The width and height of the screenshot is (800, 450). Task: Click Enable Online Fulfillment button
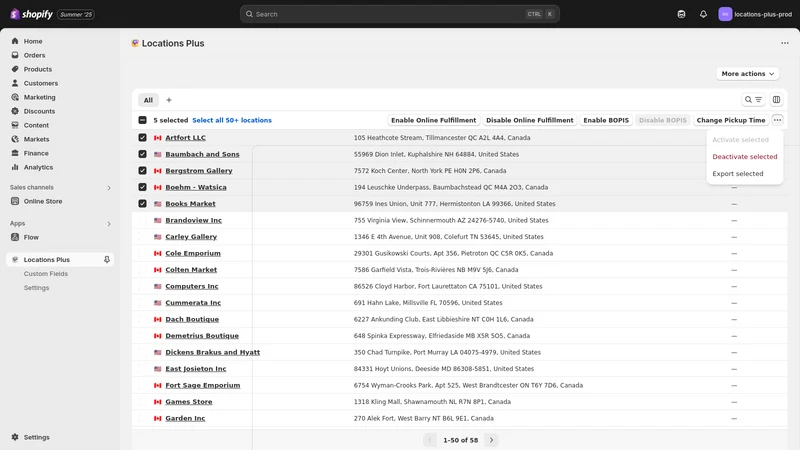[x=434, y=120]
